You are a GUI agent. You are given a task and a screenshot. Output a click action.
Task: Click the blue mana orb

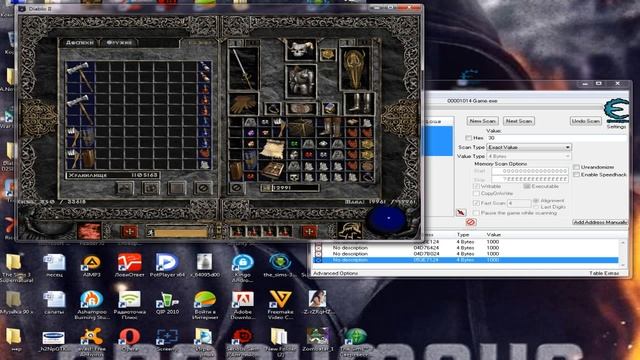(x=388, y=218)
